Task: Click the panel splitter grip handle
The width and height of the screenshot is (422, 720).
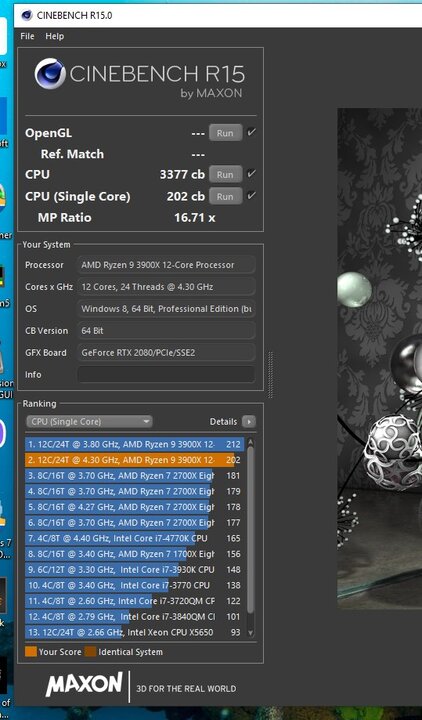Action: click(x=270, y=375)
